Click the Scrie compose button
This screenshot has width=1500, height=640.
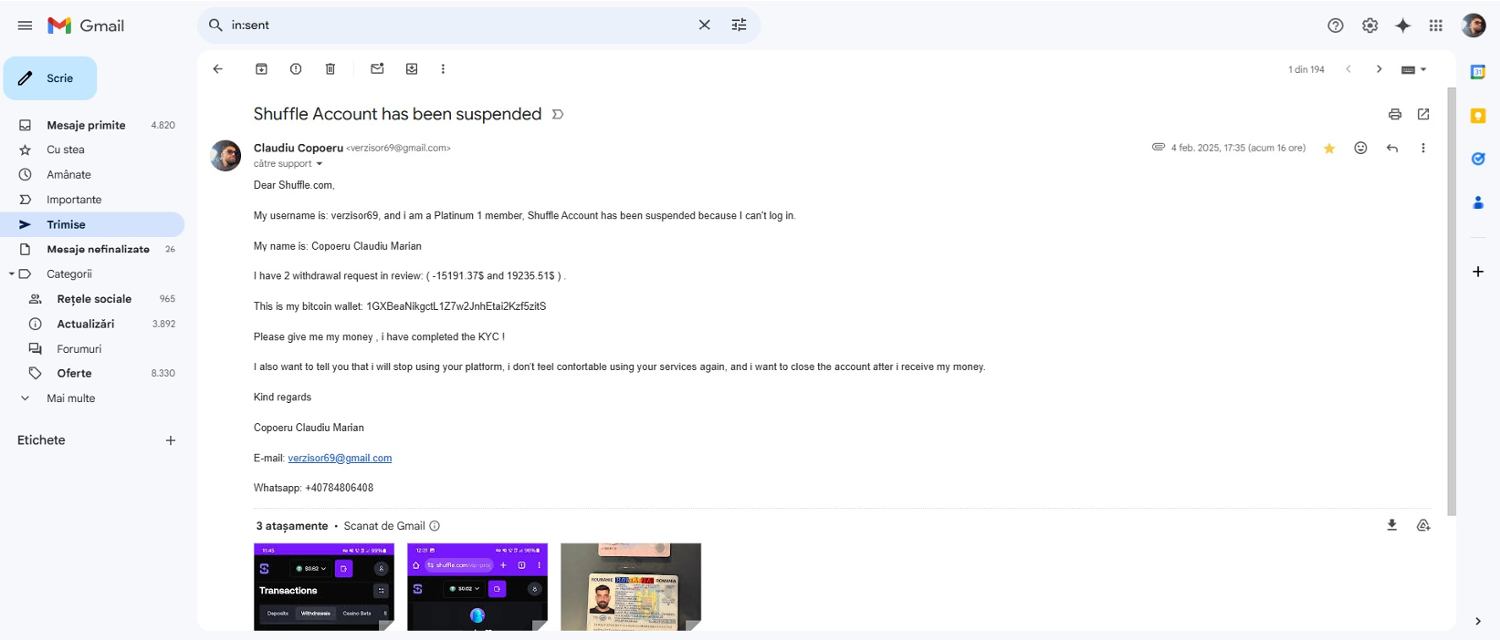click(50, 78)
